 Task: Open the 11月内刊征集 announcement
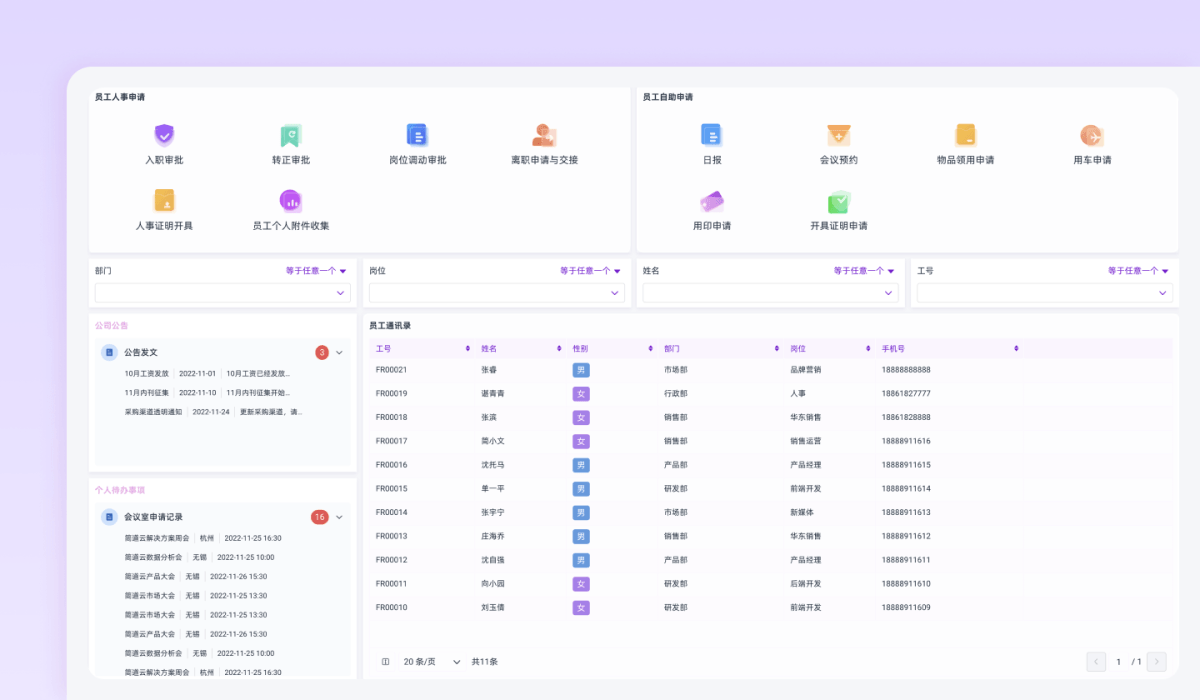(x=146, y=393)
